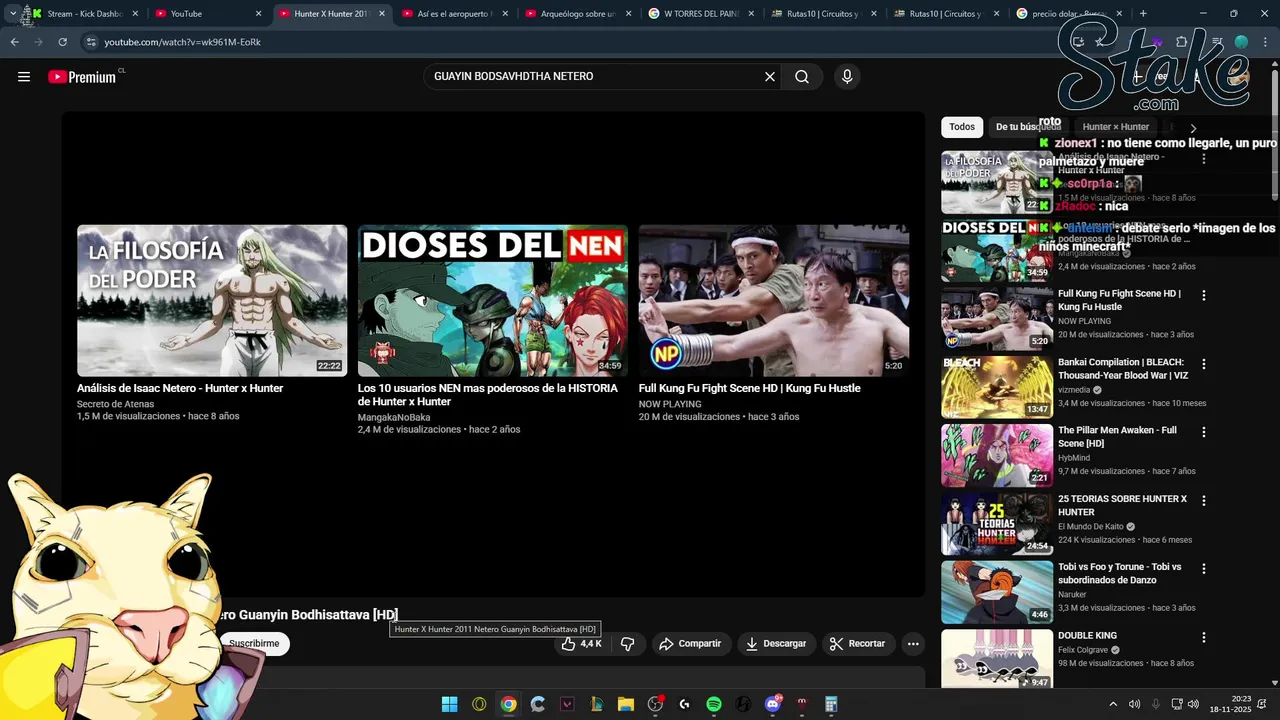Open options for Full Kung Fu Fight Scene sidebar video
The image size is (1280, 720).
pos(1204,296)
